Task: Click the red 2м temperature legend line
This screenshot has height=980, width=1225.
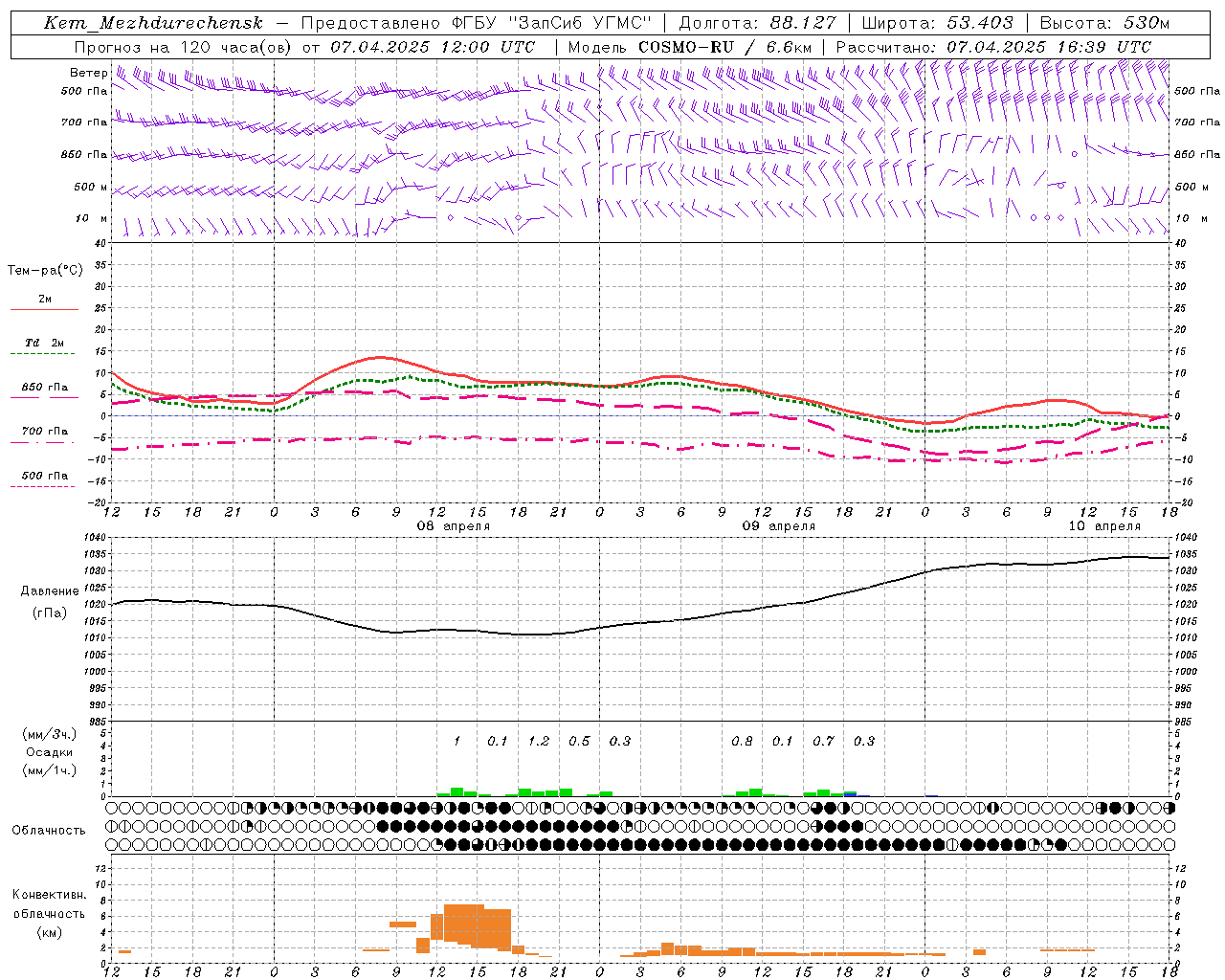Action: [x=44, y=309]
